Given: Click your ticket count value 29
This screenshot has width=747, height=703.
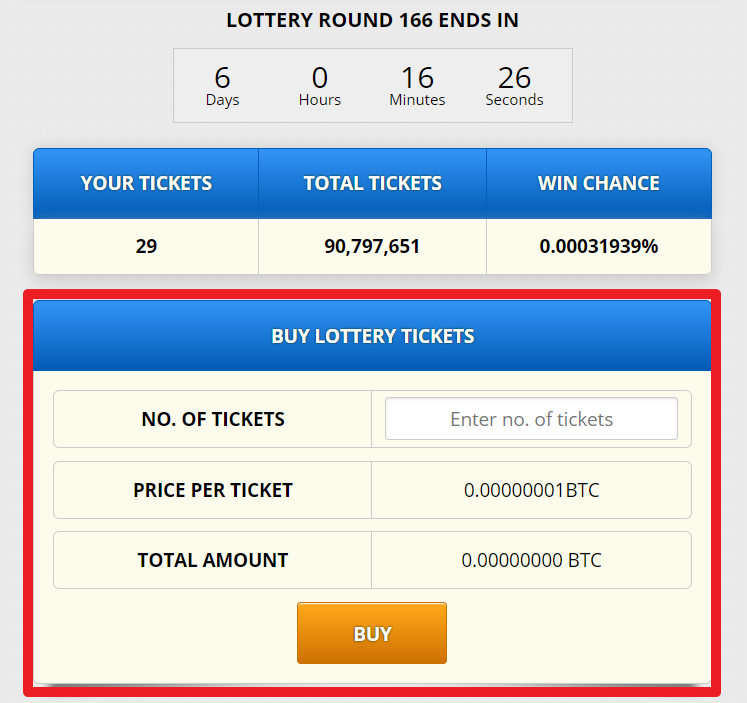Looking at the screenshot, I should click(x=146, y=246).
